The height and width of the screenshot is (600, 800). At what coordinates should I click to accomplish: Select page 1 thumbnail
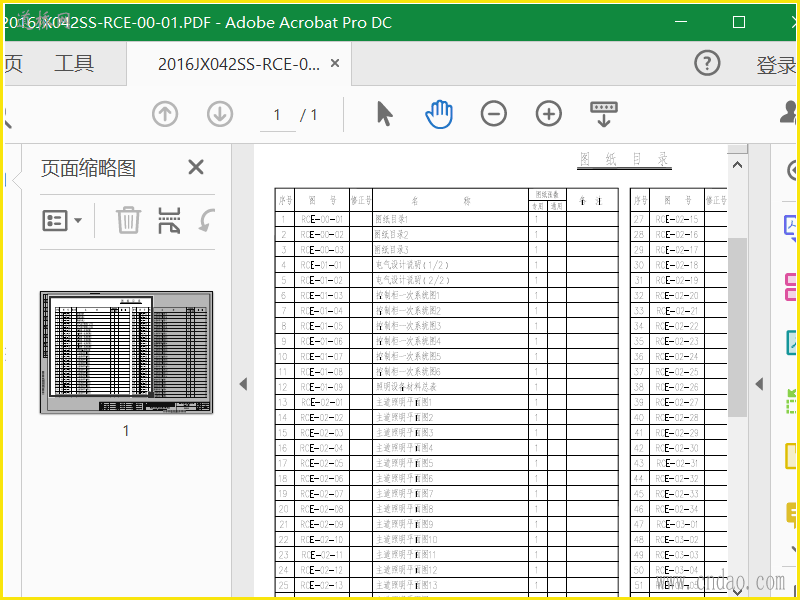127,352
